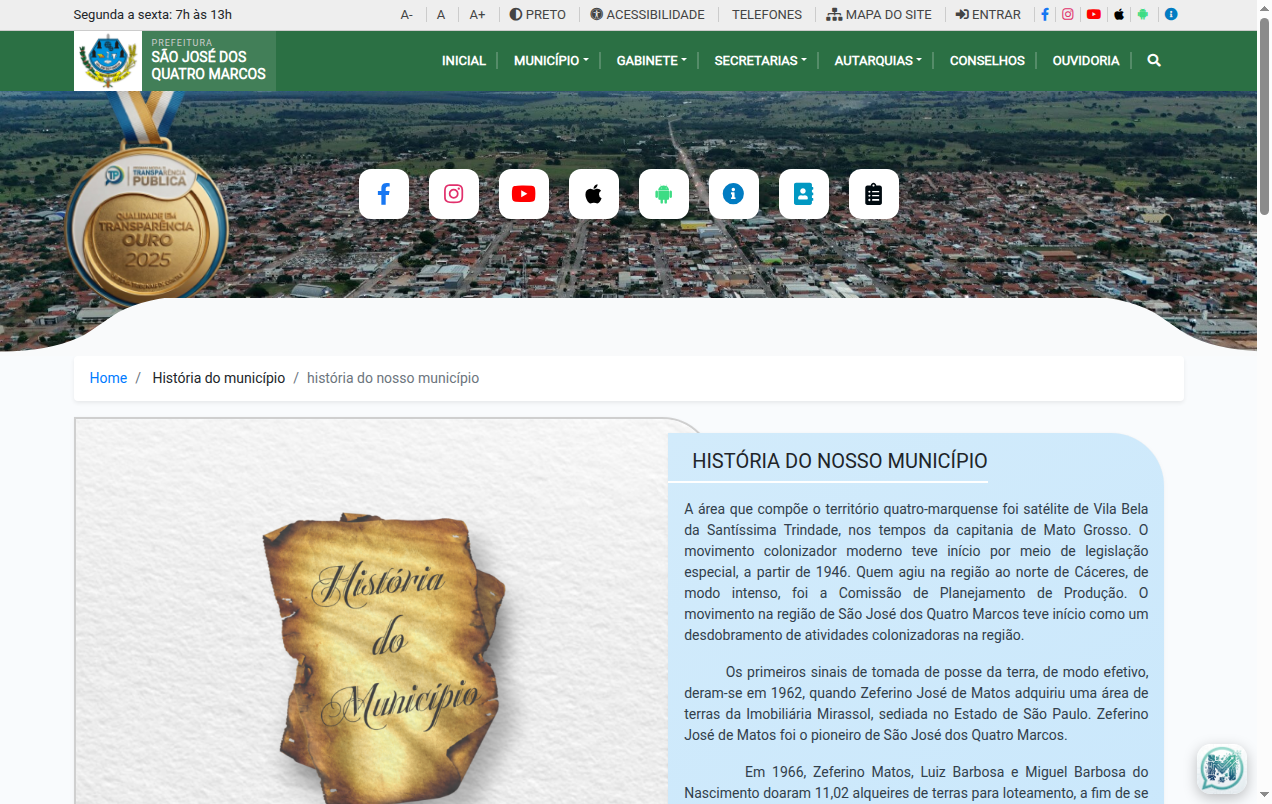
Task: Click Home breadcrumb link
Action: coord(108,378)
